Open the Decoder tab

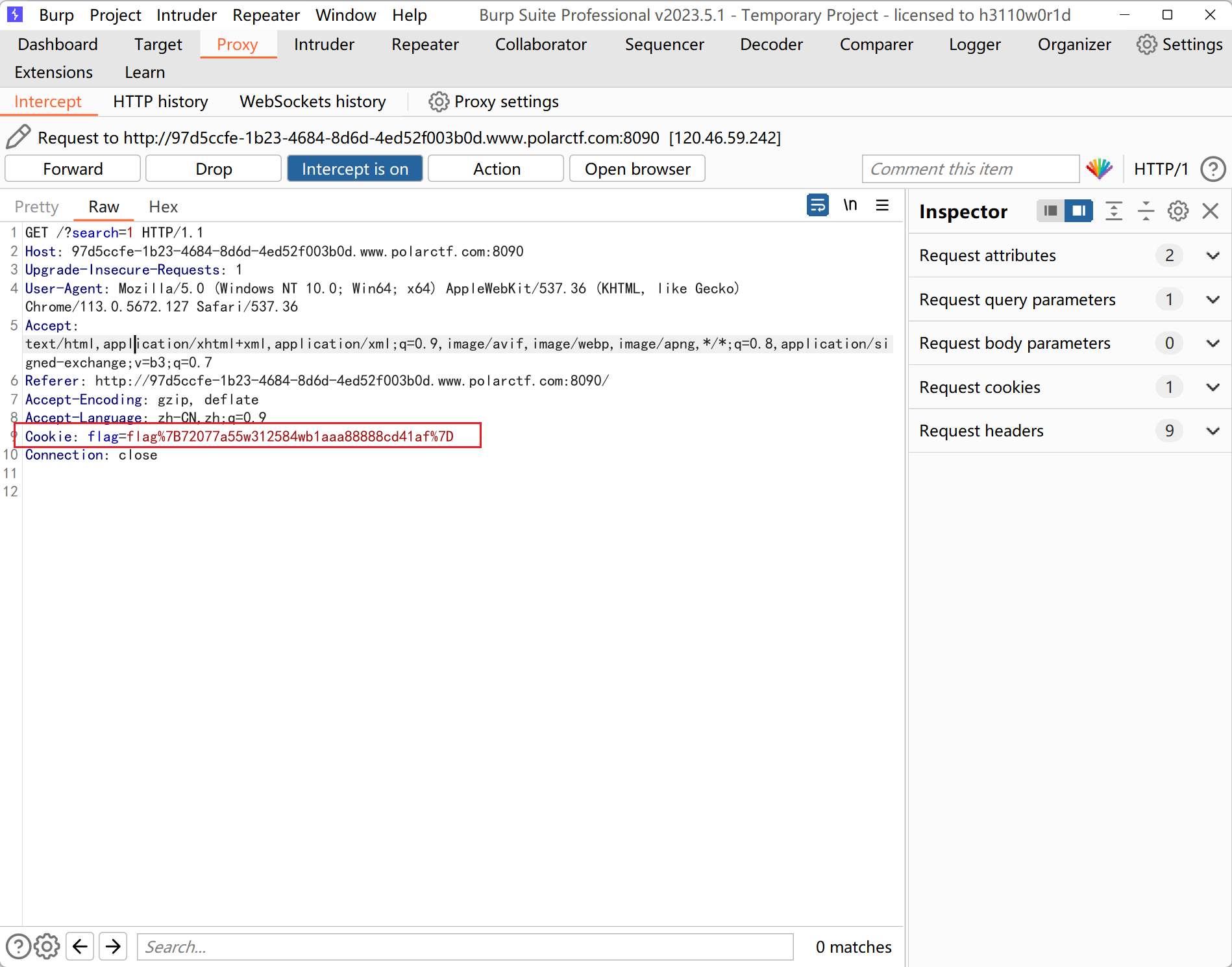771,44
